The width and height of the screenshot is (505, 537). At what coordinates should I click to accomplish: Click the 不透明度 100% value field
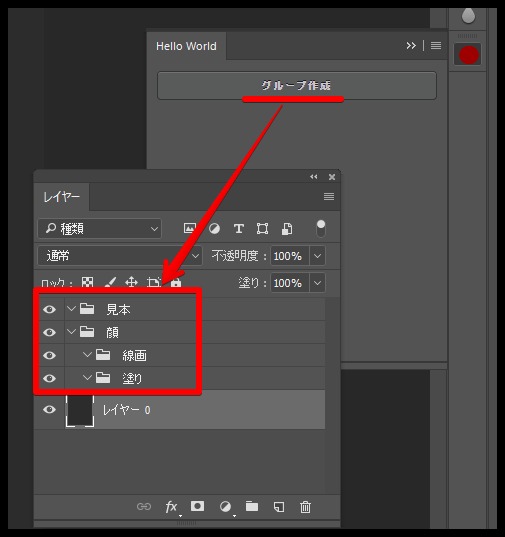pos(290,256)
